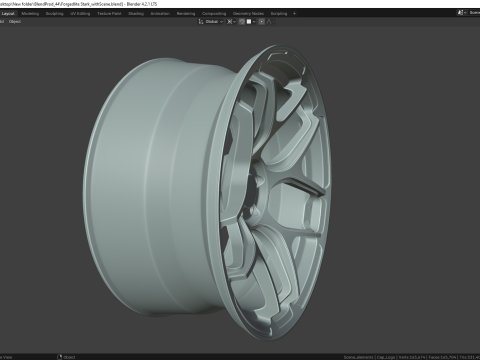Click the Faces count in the status bar
The width and height of the screenshot is (480, 360).
[442, 357]
